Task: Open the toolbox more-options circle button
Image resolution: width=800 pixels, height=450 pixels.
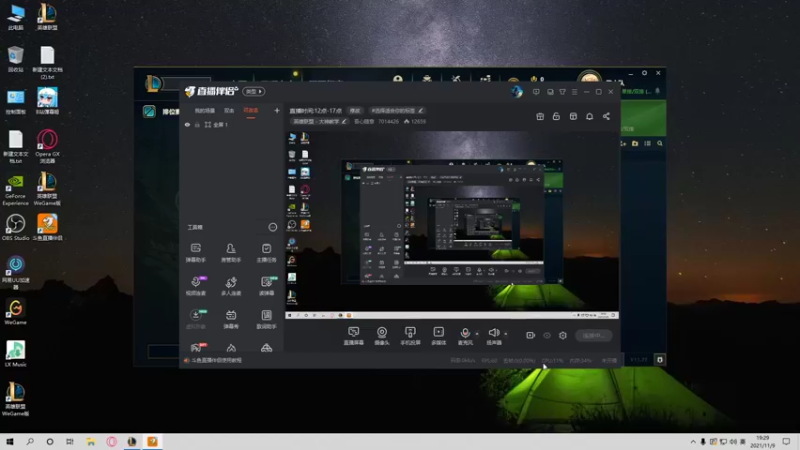Action: [x=272, y=227]
